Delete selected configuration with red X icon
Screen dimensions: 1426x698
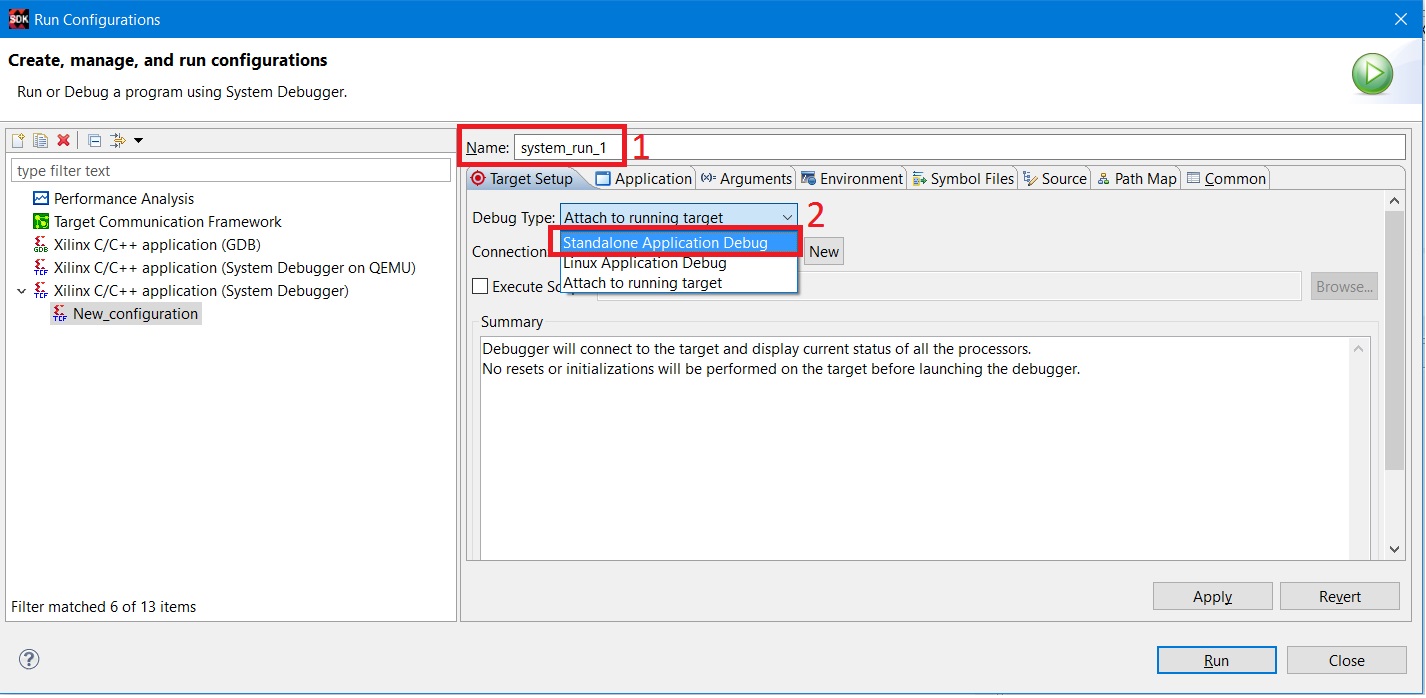point(63,140)
